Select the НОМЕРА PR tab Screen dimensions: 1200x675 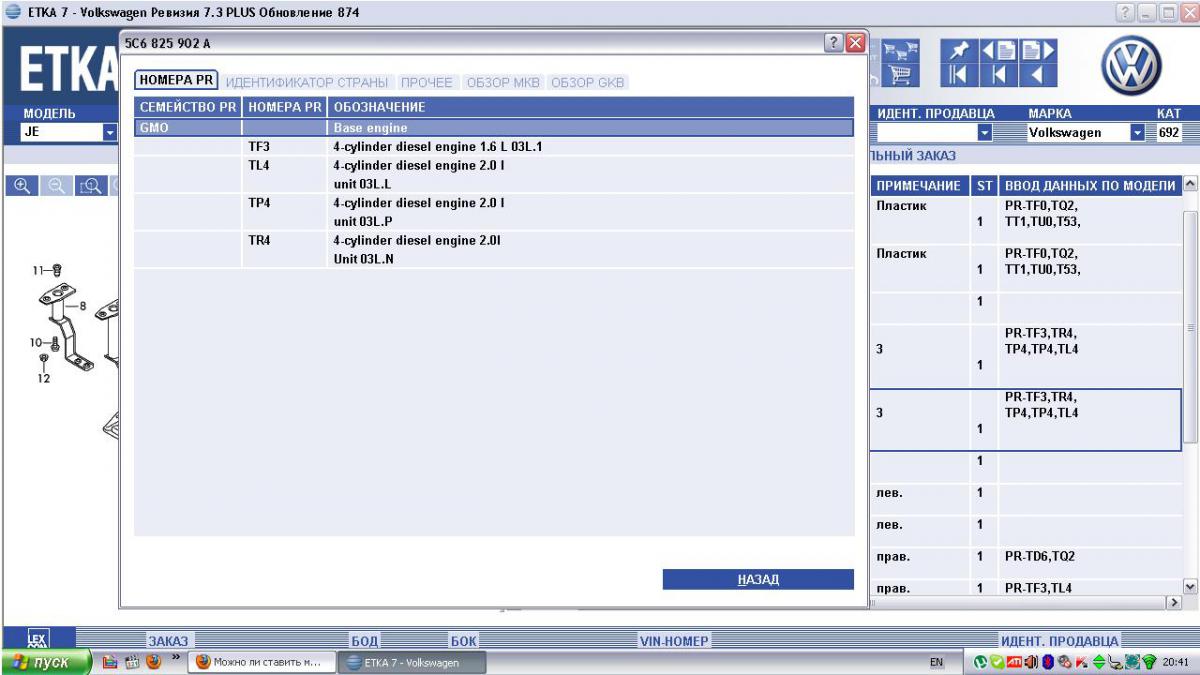pyautogui.click(x=176, y=81)
